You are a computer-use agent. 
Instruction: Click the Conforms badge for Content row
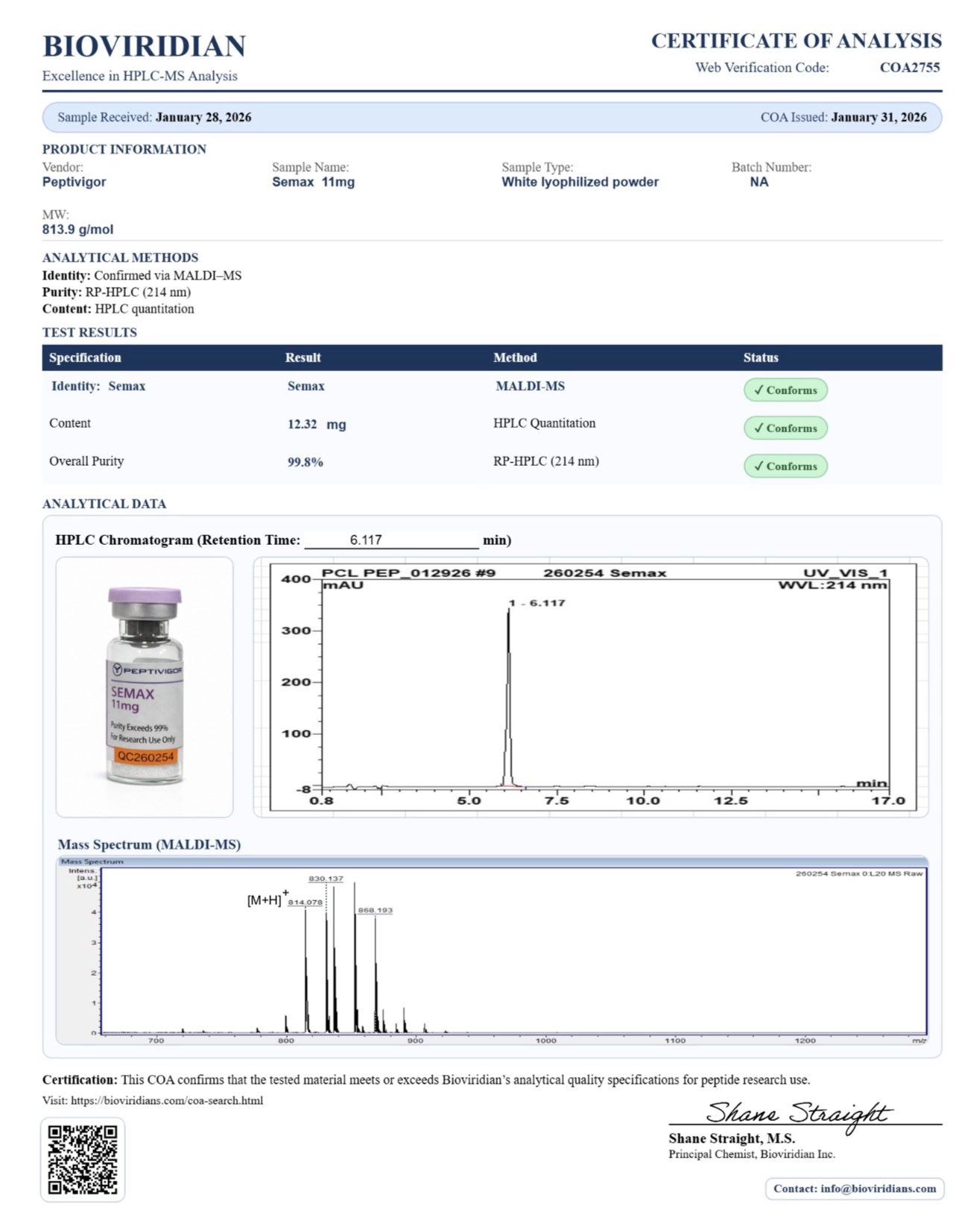[x=785, y=428]
